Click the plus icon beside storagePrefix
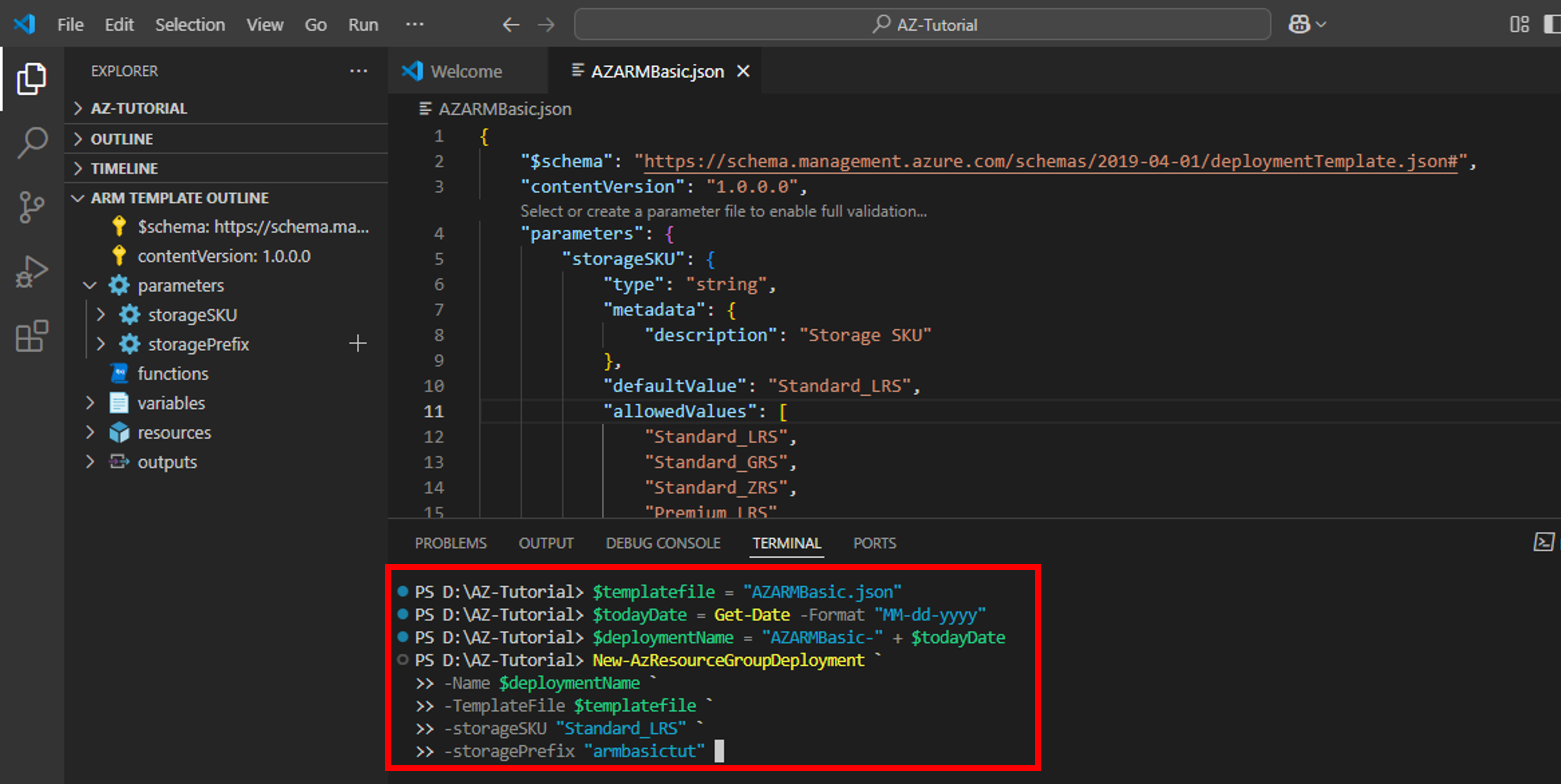 pyautogui.click(x=357, y=344)
